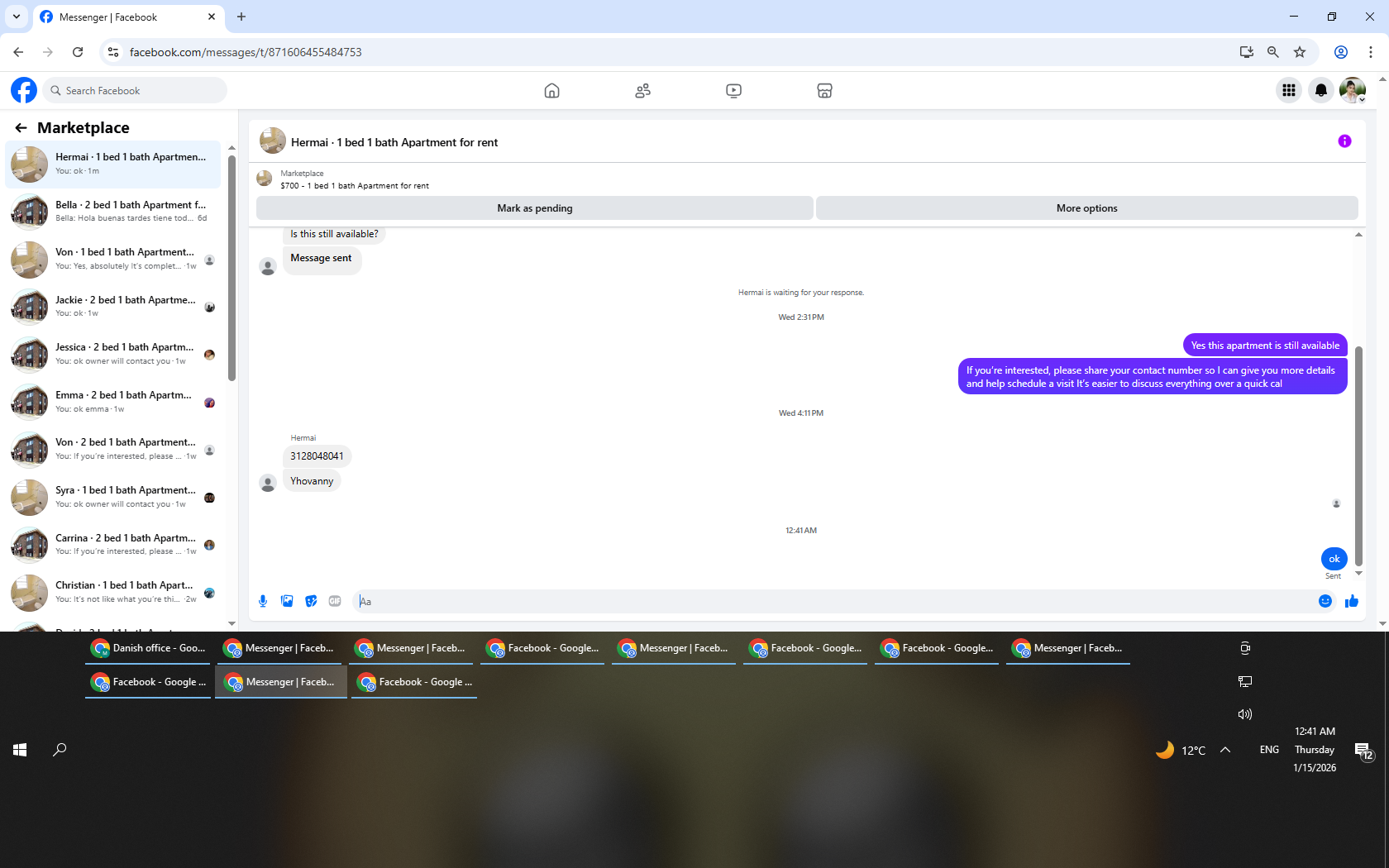Open conversation information purple icon

coord(1344,141)
